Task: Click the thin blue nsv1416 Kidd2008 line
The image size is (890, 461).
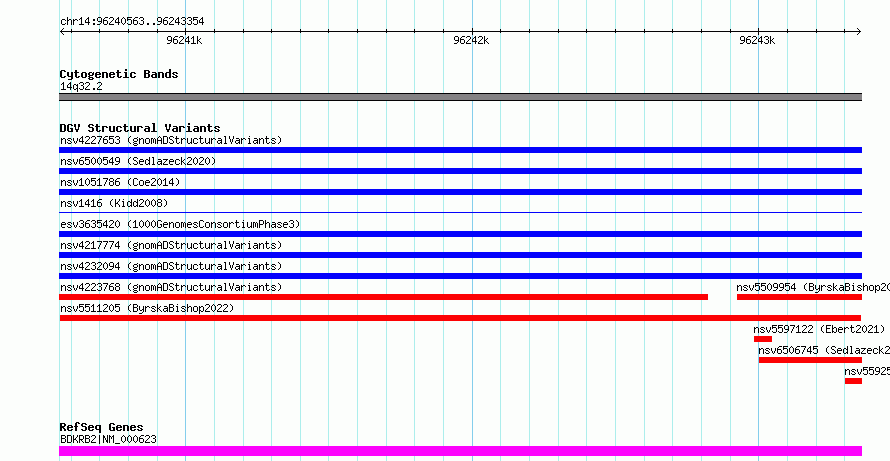Action: tap(460, 212)
